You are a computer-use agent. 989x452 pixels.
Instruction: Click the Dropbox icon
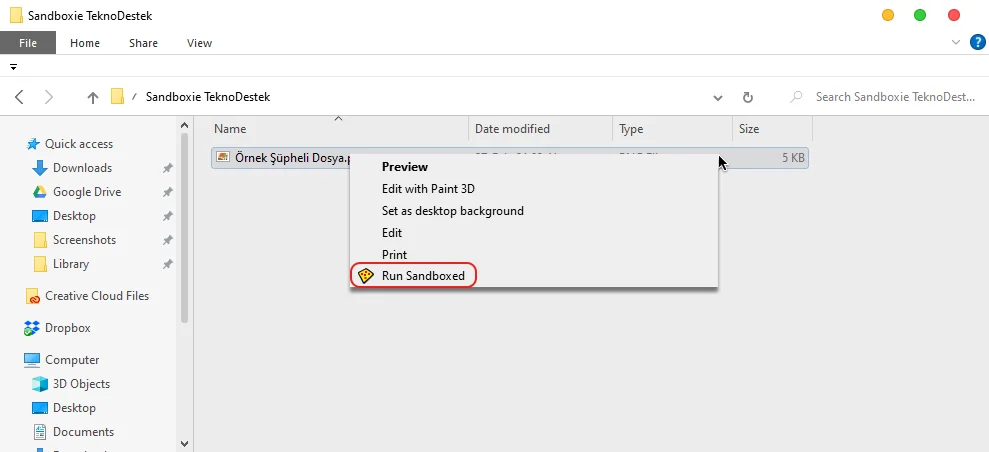point(32,328)
